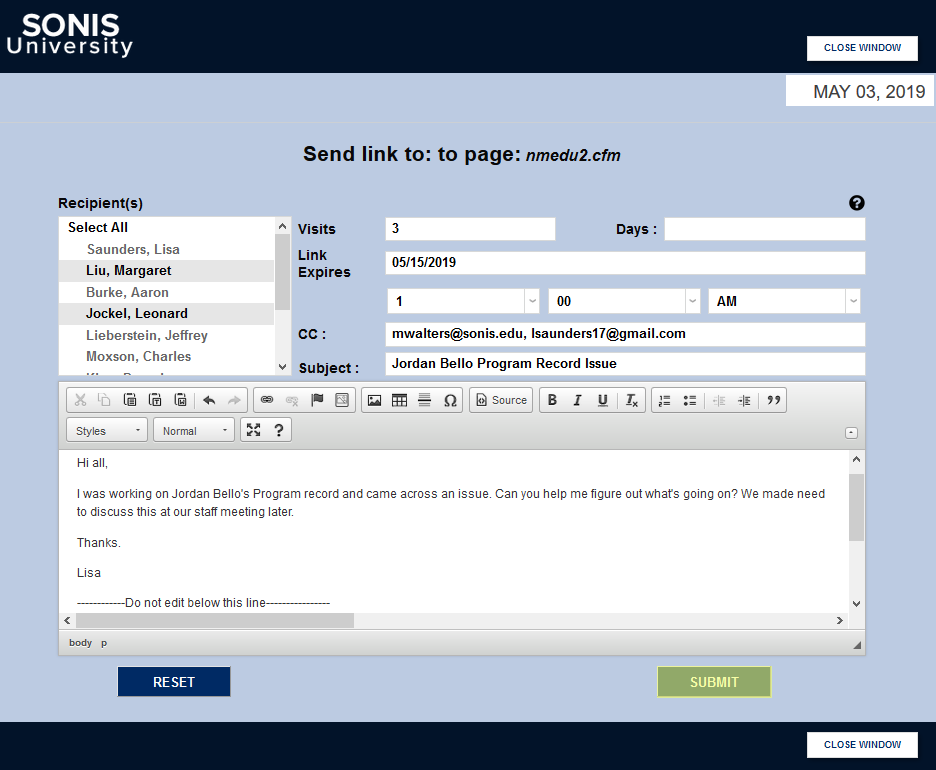Screen dimensions: 936x770
Task: Click the Visits input field
Action: [x=470, y=229]
